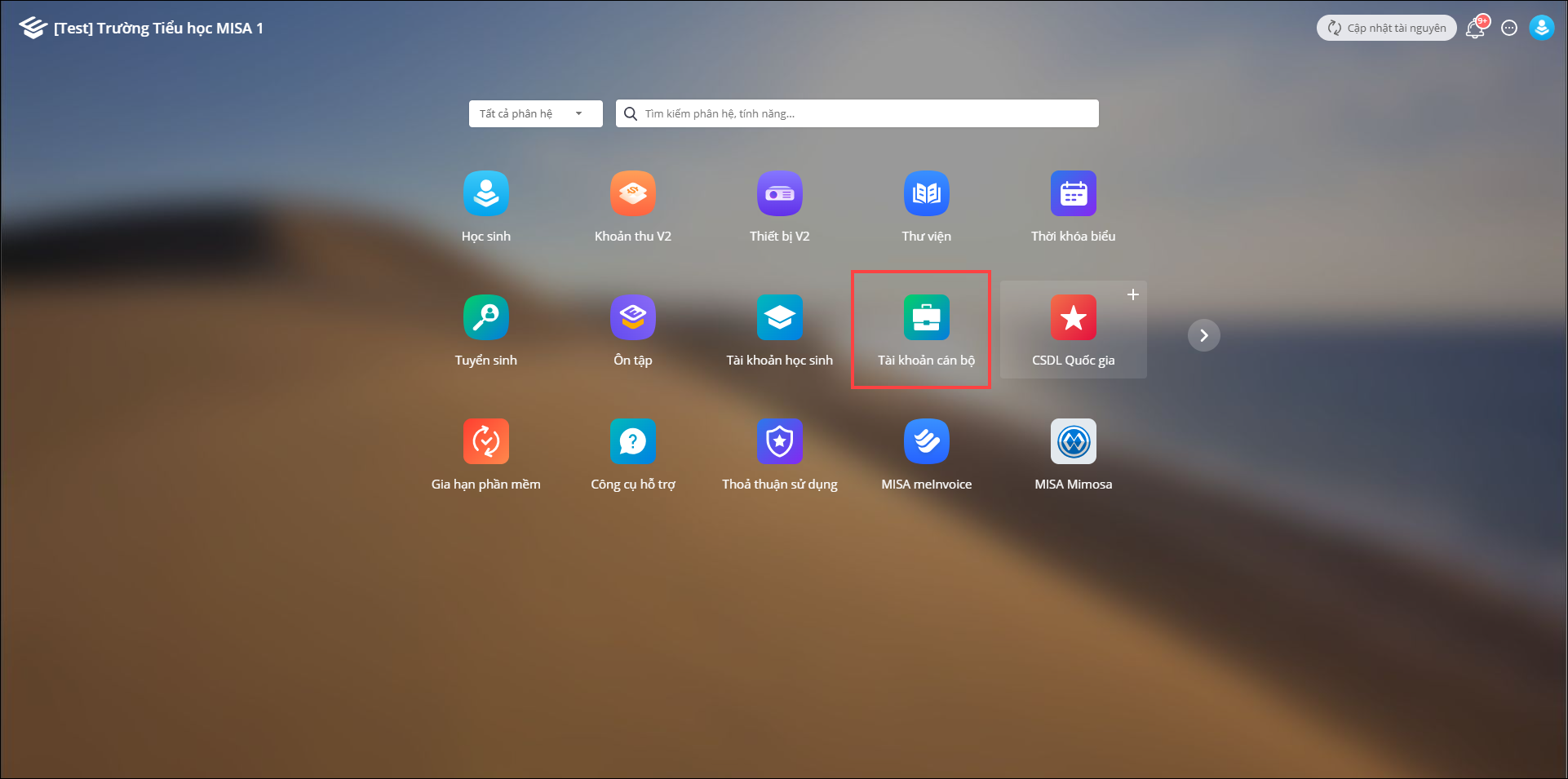Open Công cụ hỗ trợ tool
This screenshot has width=1568, height=779.
click(x=632, y=442)
